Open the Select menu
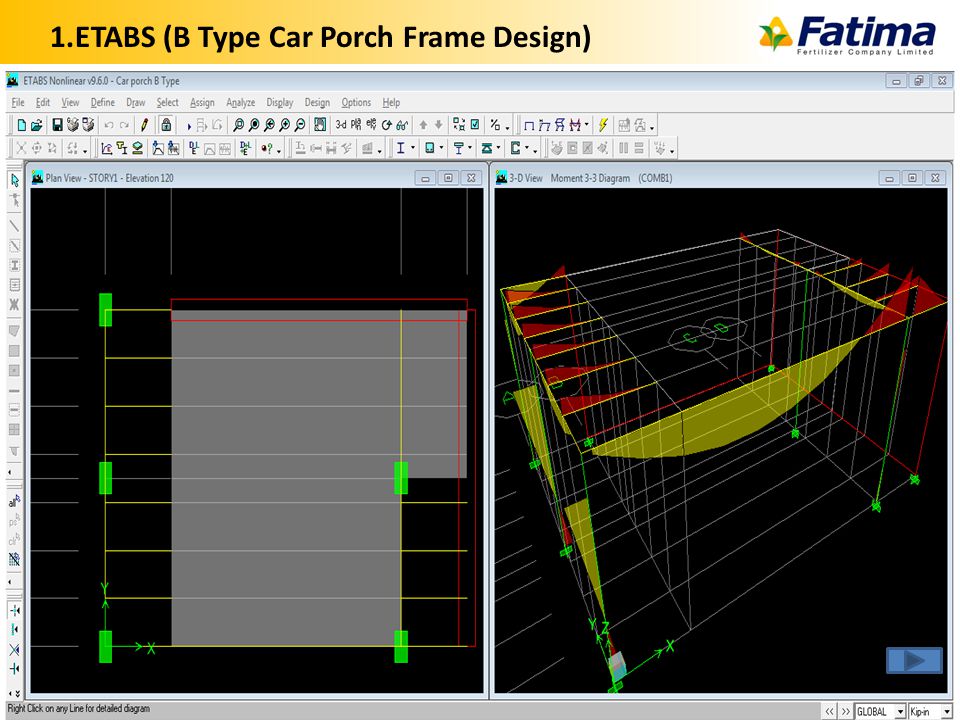This screenshot has width=960, height=720. [x=167, y=102]
